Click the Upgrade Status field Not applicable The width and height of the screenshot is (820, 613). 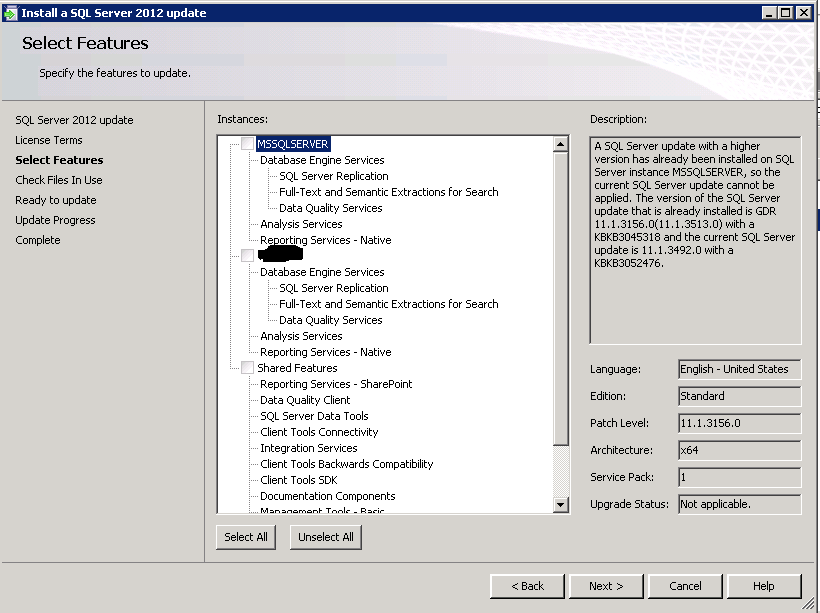(739, 504)
